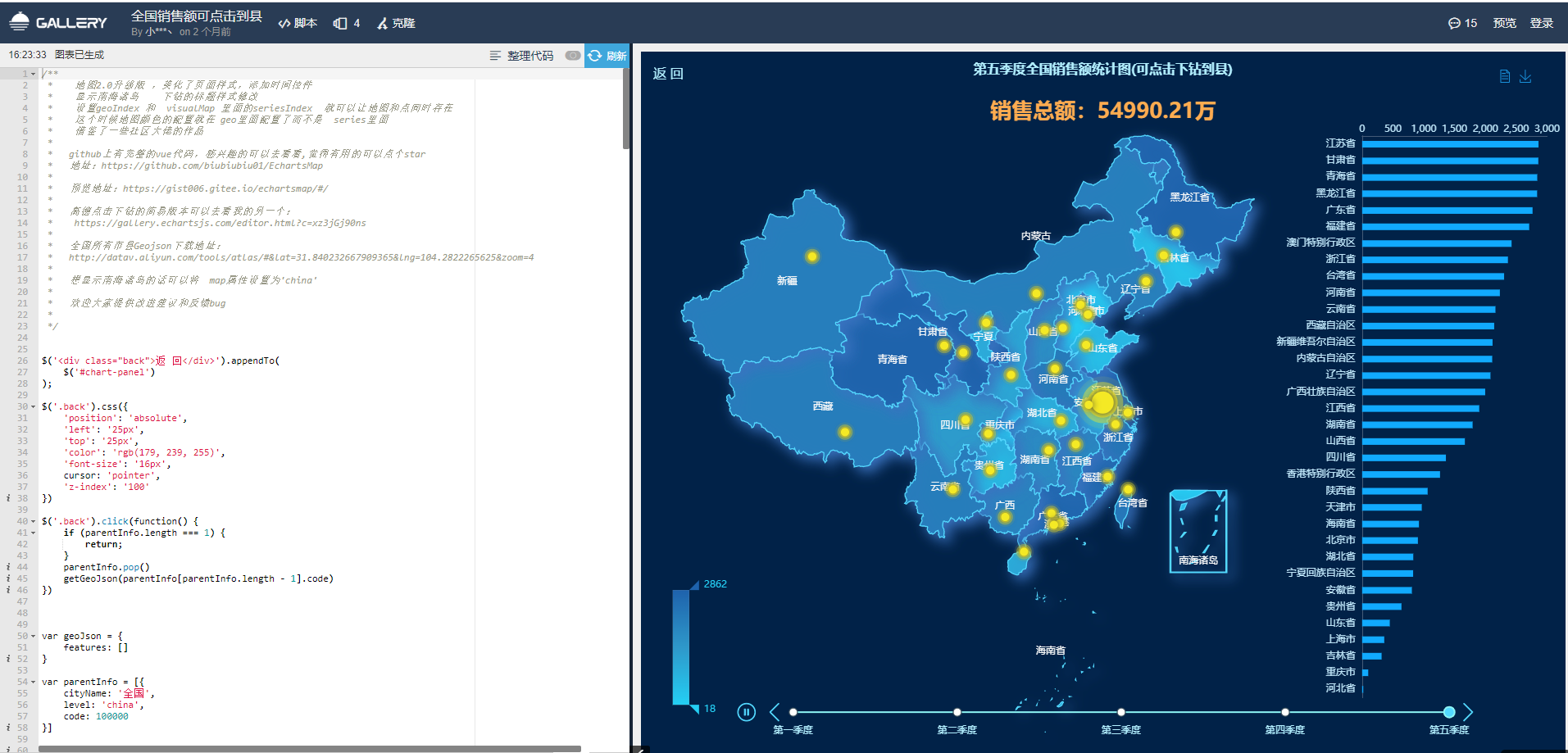Collapse parentInfo array at line 54
The height and width of the screenshot is (753, 1568).
tap(34, 682)
